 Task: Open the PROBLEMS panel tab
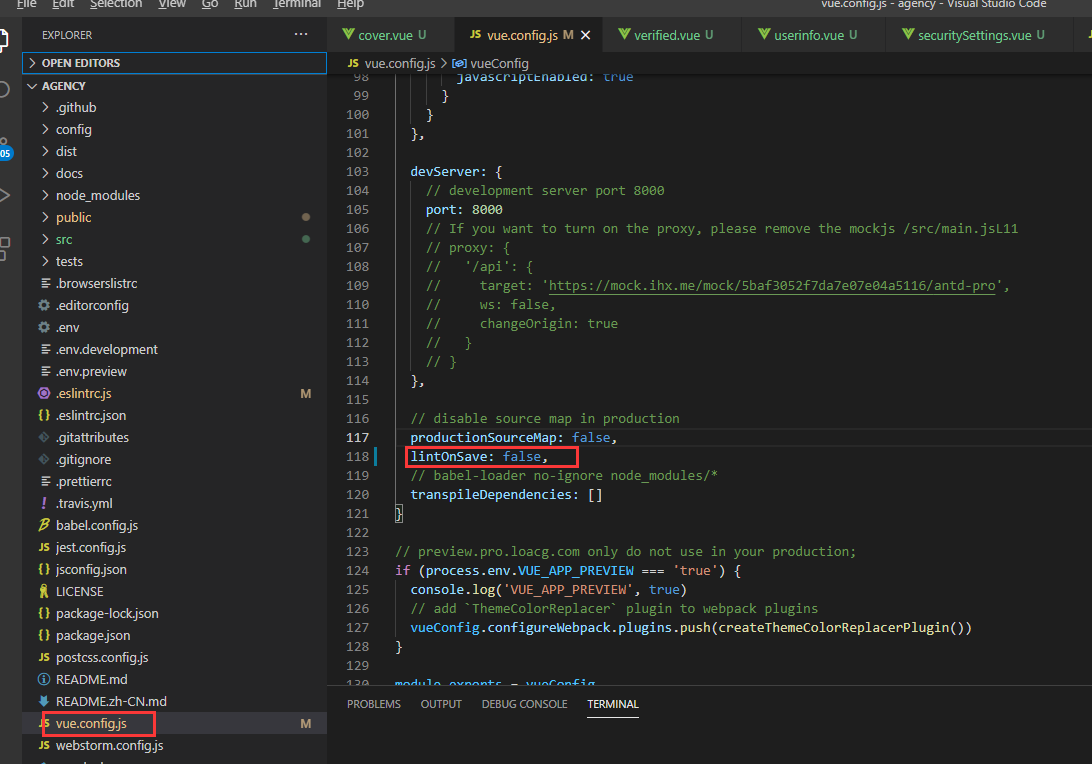coord(374,704)
